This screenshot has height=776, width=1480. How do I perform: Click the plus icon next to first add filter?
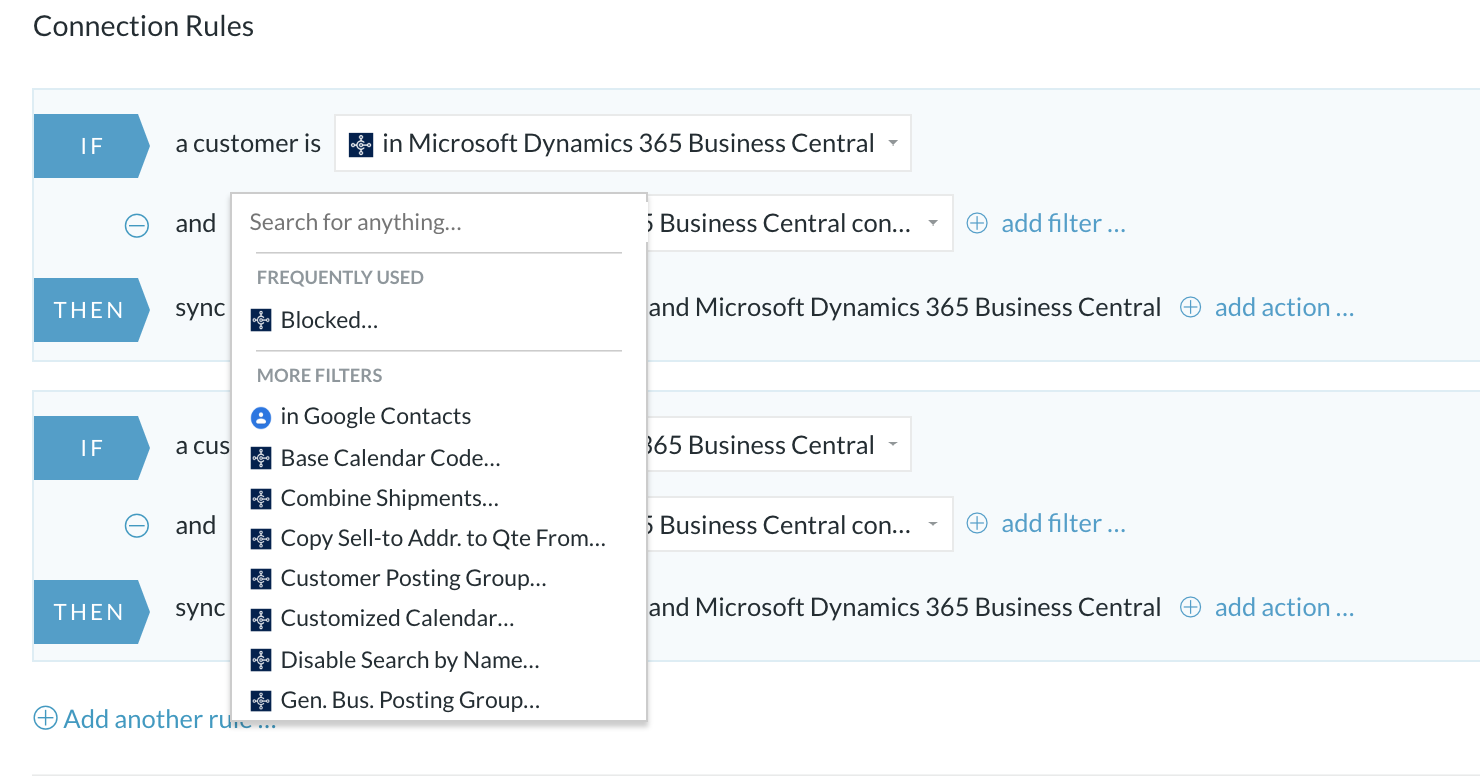pyautogui.click(x=977, y=224)
